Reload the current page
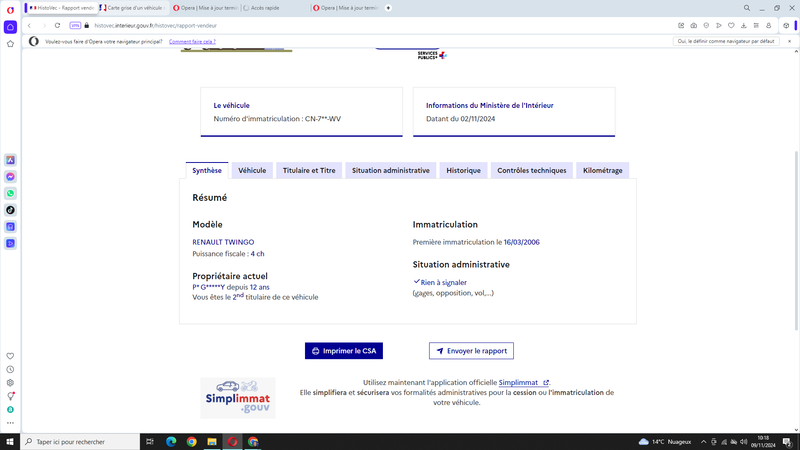Screen dimensions: 800x450 coord(57,26)
